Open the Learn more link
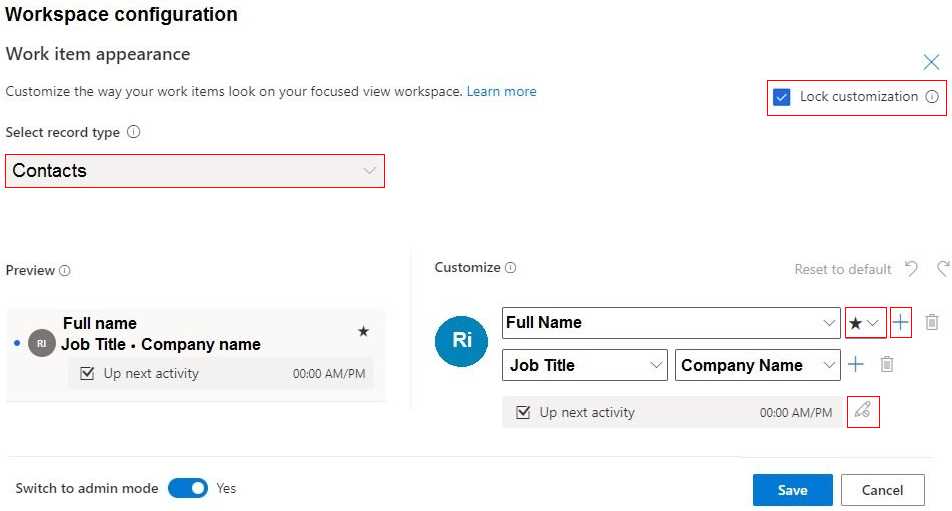Image resolution: width=952 pixels, height=511 pixels. click(501, 91)
